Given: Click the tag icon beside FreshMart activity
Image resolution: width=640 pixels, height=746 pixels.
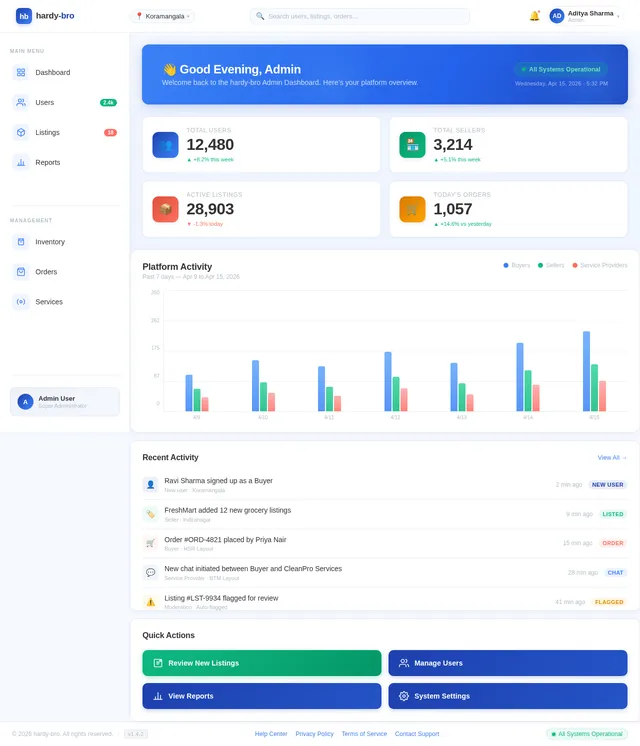Looking at the screenshot, I should (150, 514).
